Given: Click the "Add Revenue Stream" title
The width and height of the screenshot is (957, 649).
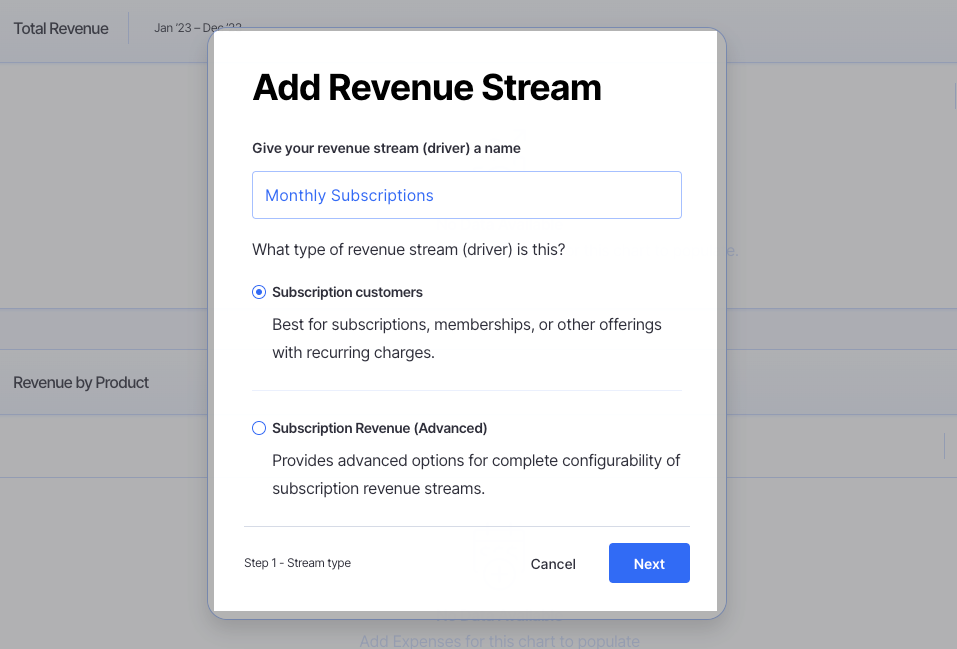Looking at the screenshot, I should tap(426, 88).
